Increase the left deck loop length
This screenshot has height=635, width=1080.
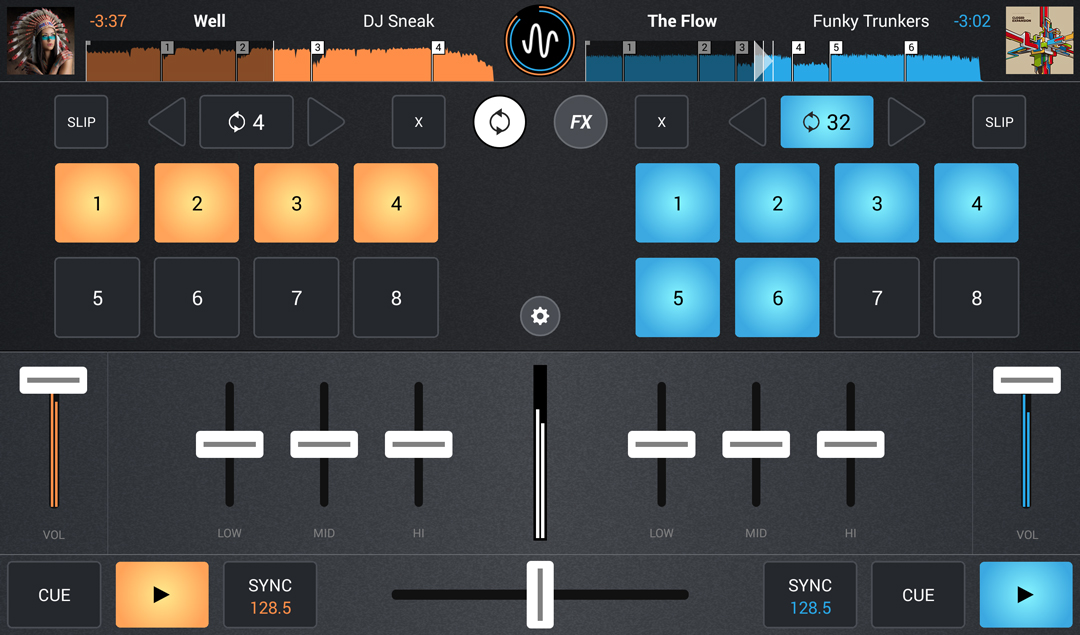tap(325, 122)
